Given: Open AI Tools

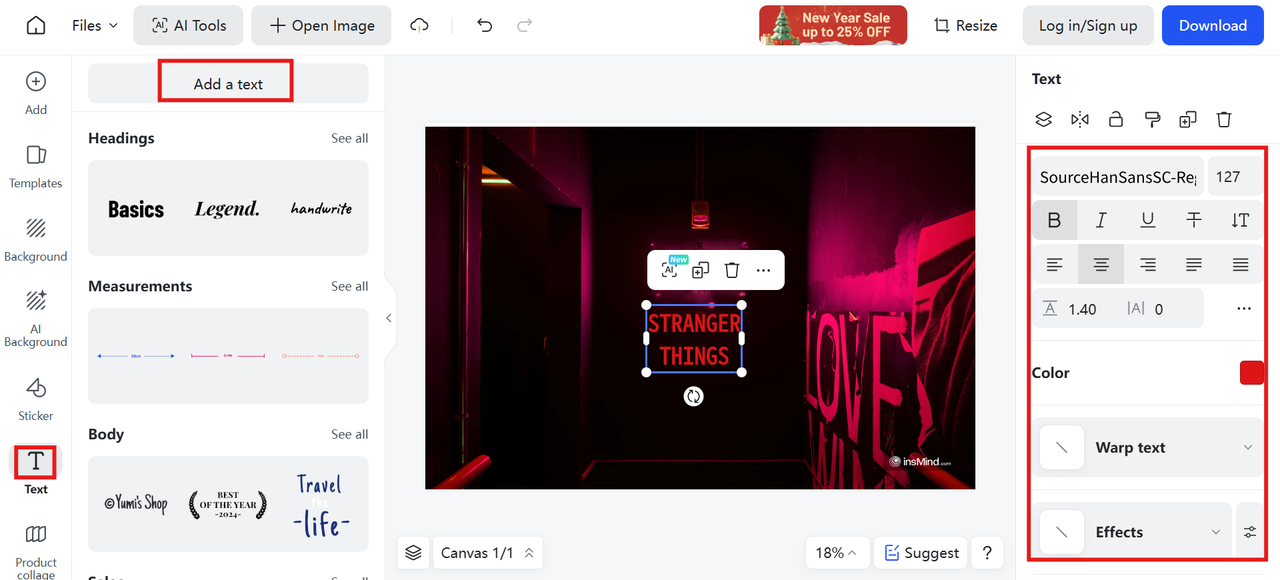Looking at the screenshot, I should coord(189,26).
